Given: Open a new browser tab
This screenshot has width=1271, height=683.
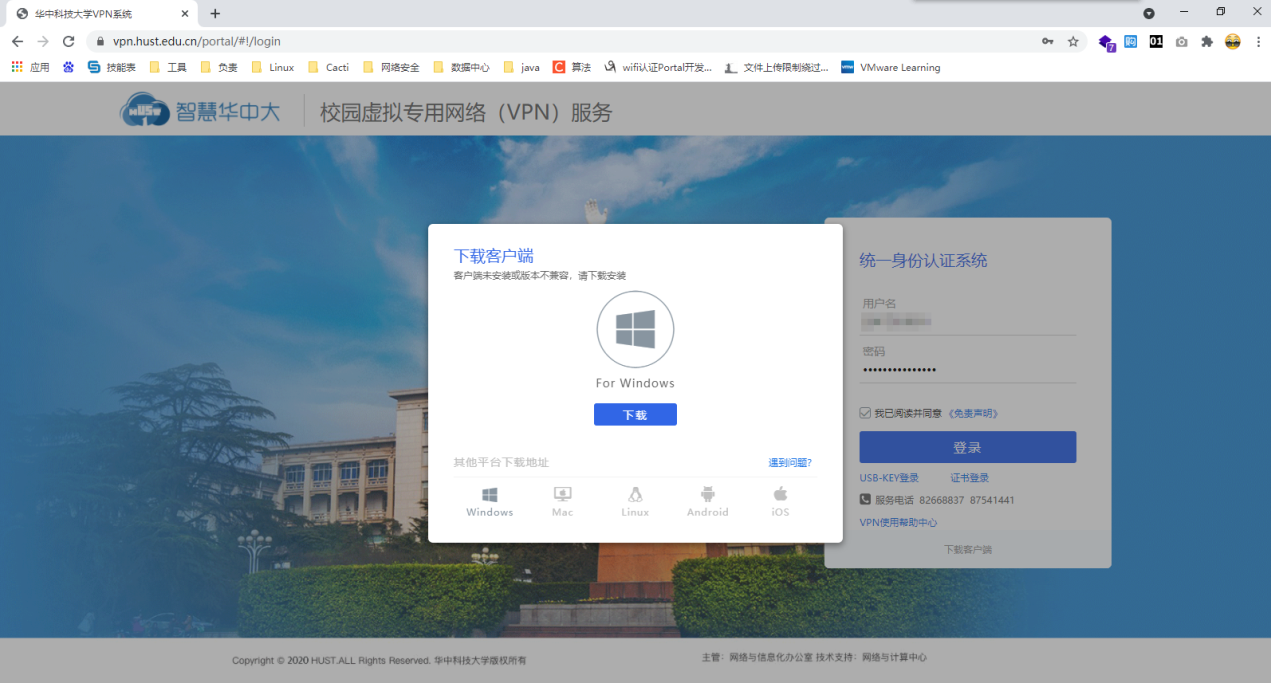Looking at the screenshot, I should [215, 13].
